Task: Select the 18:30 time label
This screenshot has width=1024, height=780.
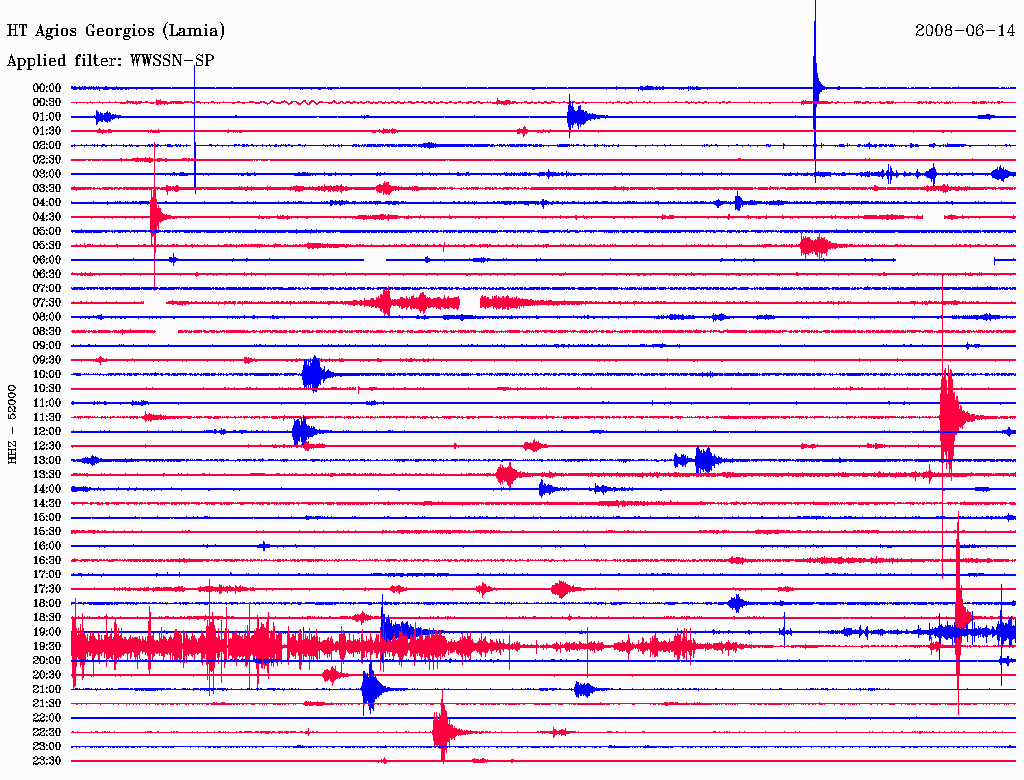Action: tap(47, 618)
